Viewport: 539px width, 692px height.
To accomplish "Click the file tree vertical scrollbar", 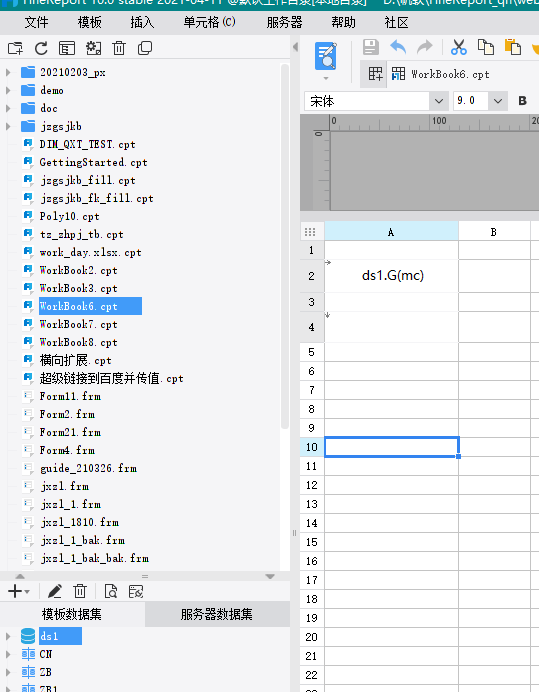I will point(285,246).
